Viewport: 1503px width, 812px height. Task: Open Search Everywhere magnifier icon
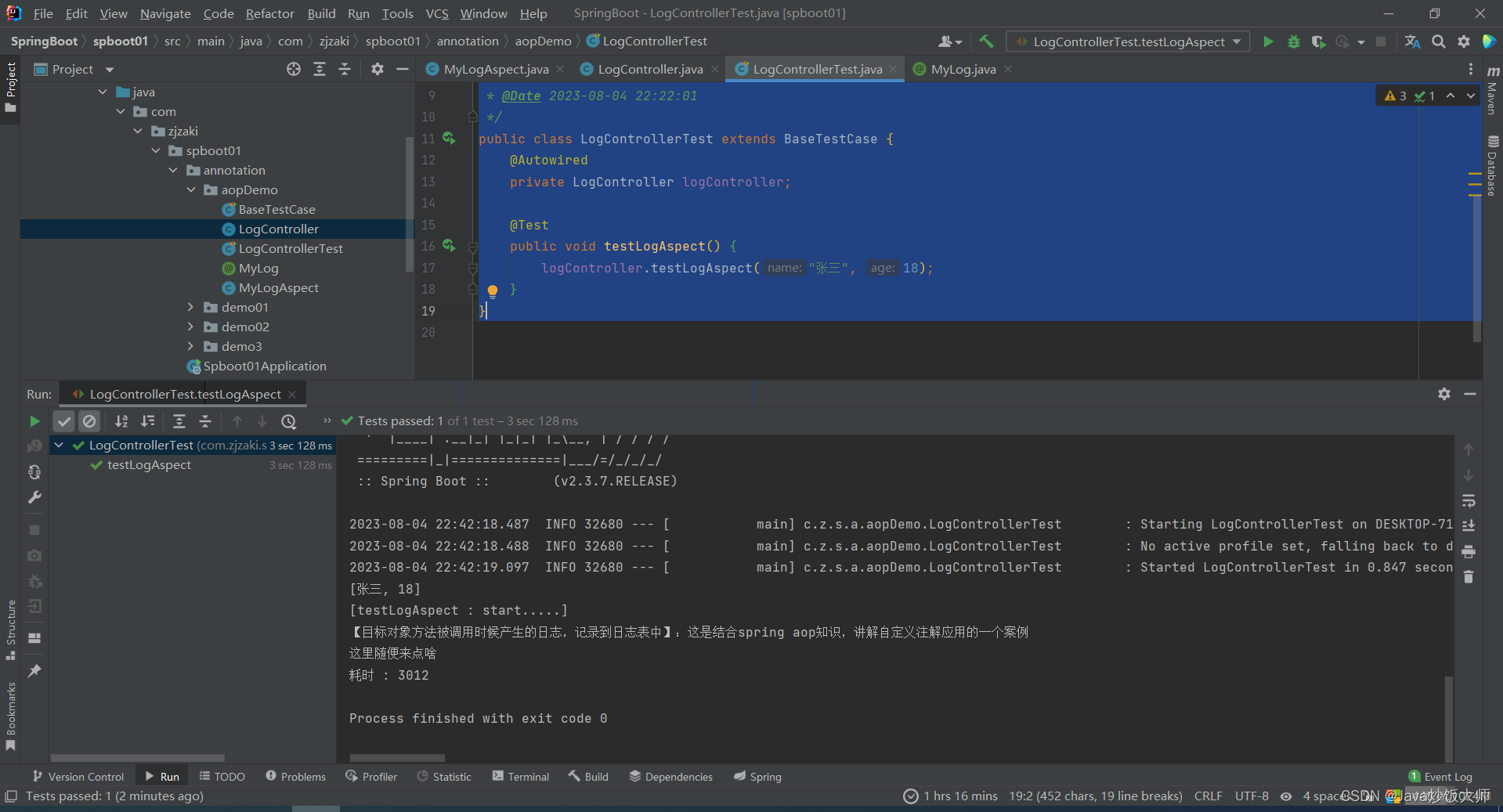point(1439,42)
